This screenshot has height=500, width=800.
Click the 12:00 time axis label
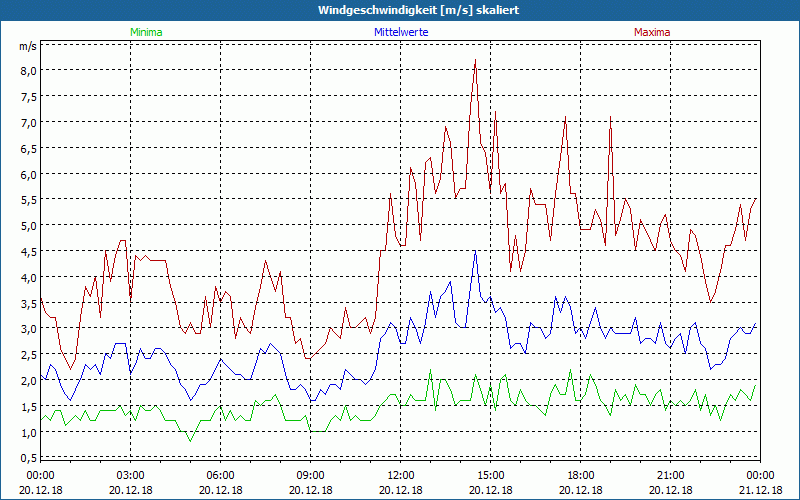[x=401, y=476]
